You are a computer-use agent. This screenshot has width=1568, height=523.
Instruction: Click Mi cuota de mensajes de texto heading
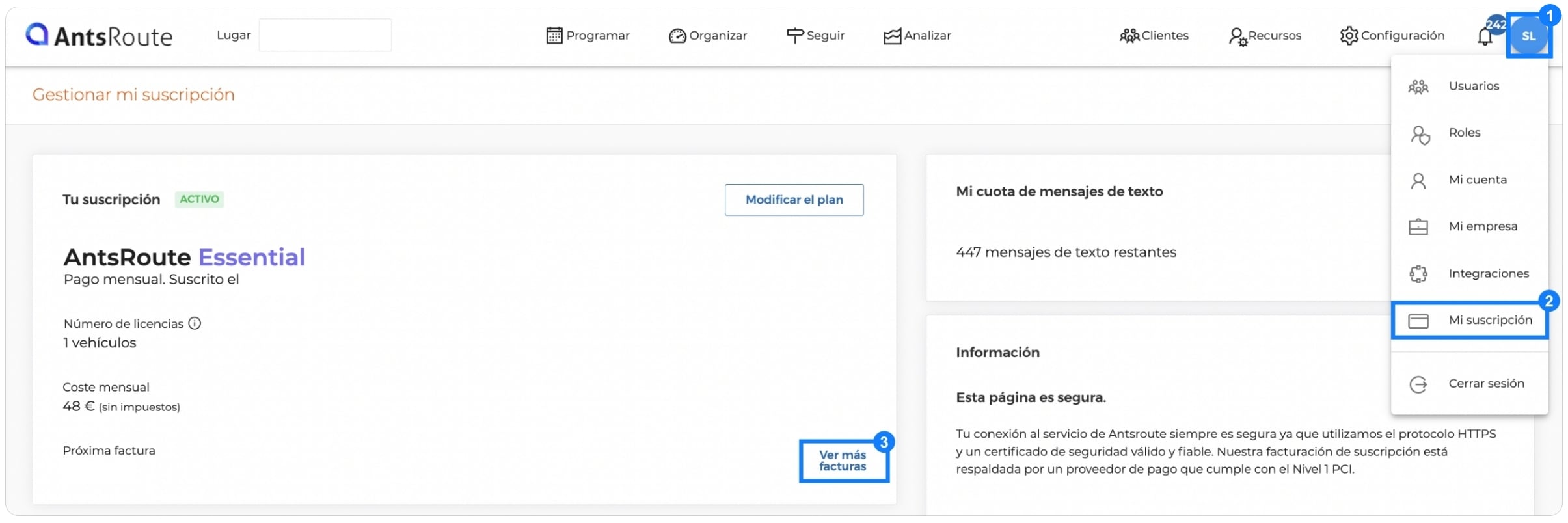(x=1059, y=192)
